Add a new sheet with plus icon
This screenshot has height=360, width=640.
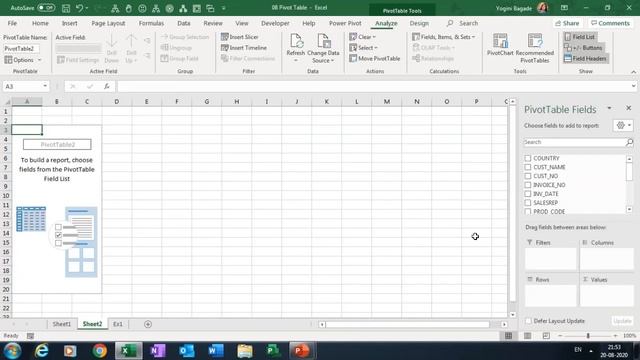[x=148, y=324]
